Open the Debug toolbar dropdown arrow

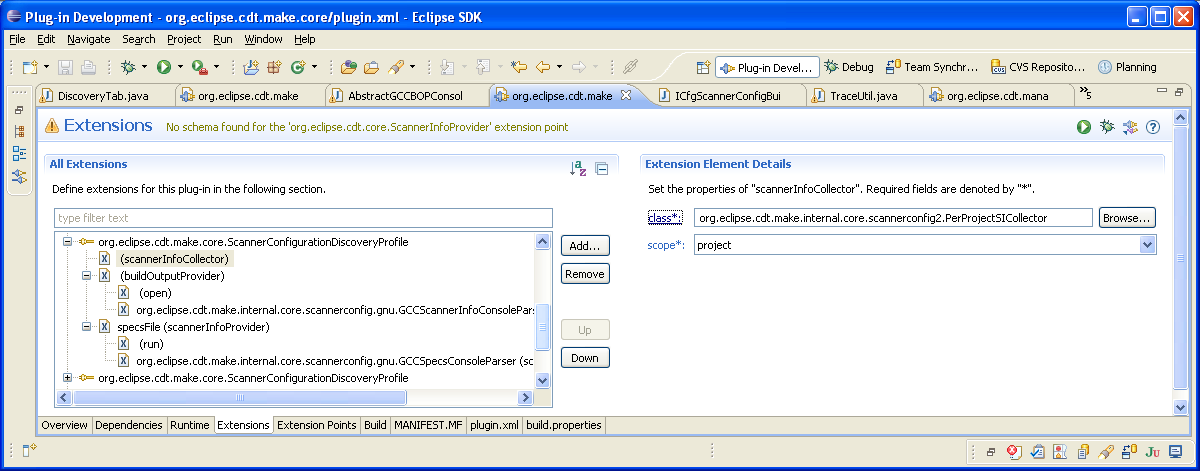click(144, 67)
